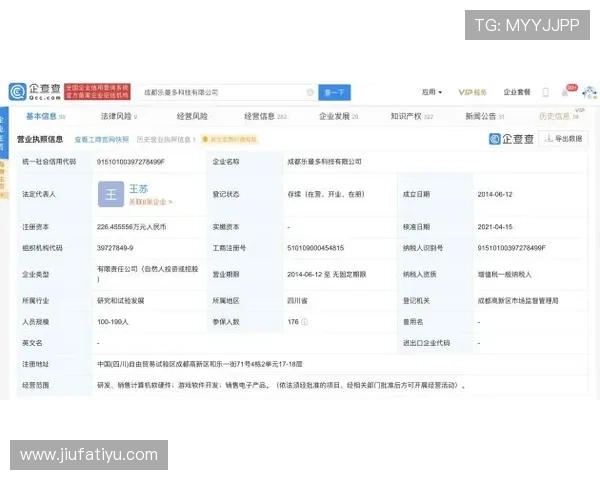
Task: Open the notification bell with the red badge
Action: coord(568,91)
